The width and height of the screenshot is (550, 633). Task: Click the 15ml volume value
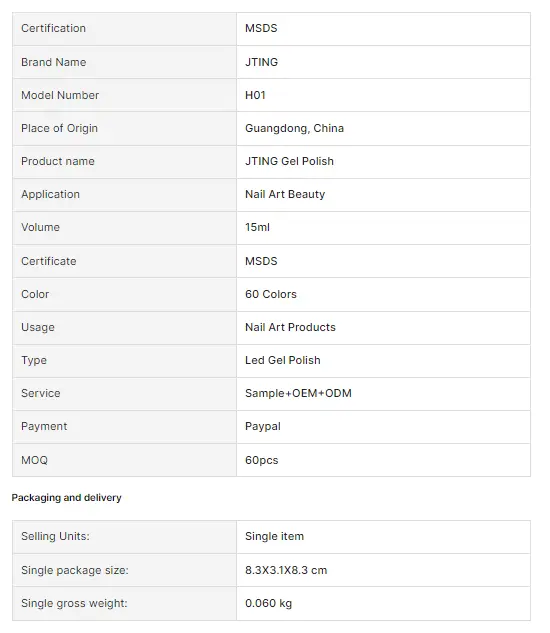click(x=257, y=227)
